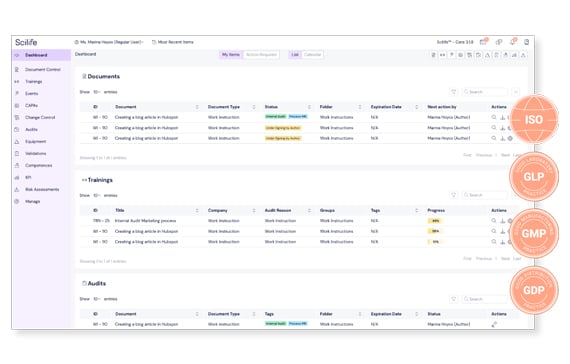Screen dimensions: 570x364
Task: Click the edit pencil icon in Audits row
Action: pyautogui.click(x=494, y=324)
